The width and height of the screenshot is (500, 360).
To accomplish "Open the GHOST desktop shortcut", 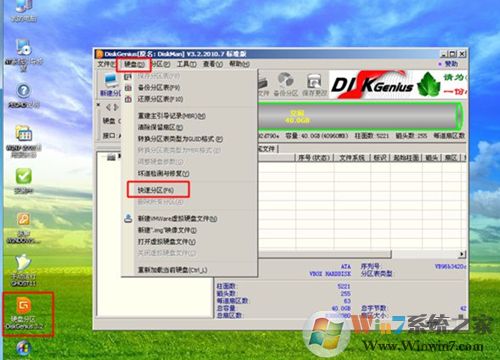I will [23, 270].
